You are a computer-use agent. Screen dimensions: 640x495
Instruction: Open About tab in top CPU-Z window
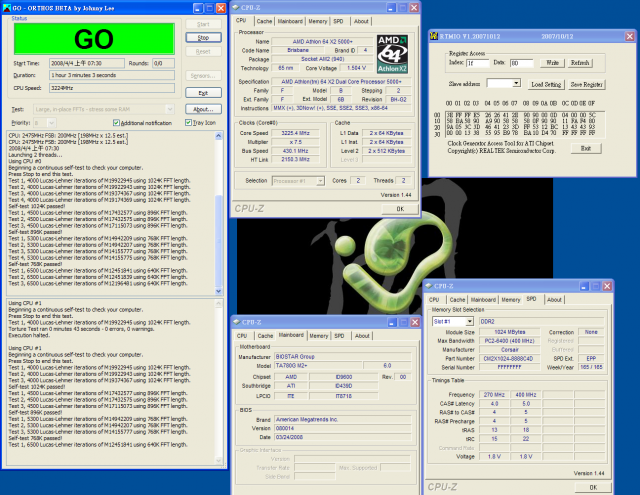361,21
